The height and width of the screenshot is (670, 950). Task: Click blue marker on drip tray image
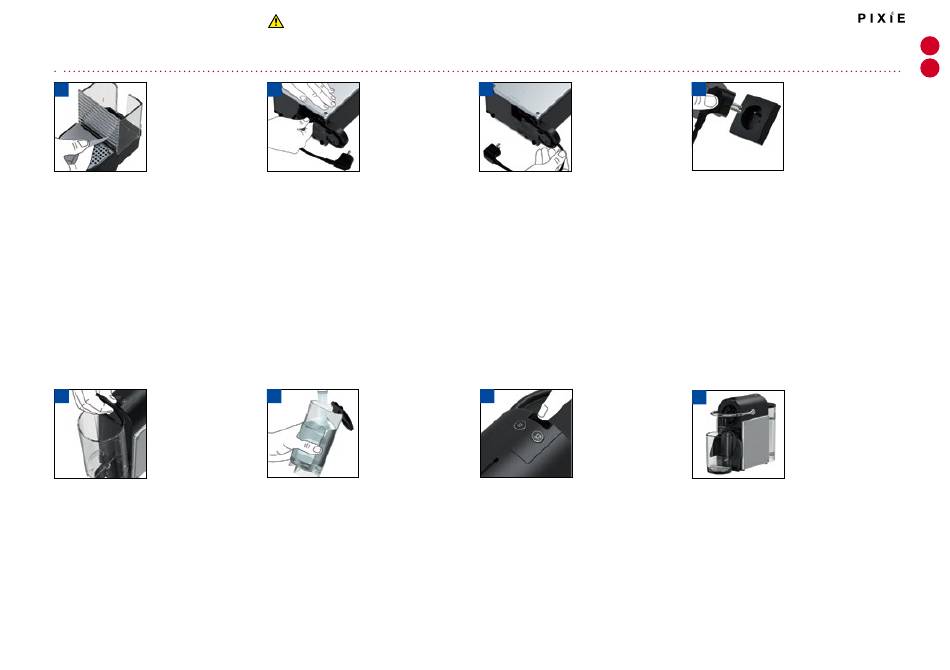(x=62, y=90)
